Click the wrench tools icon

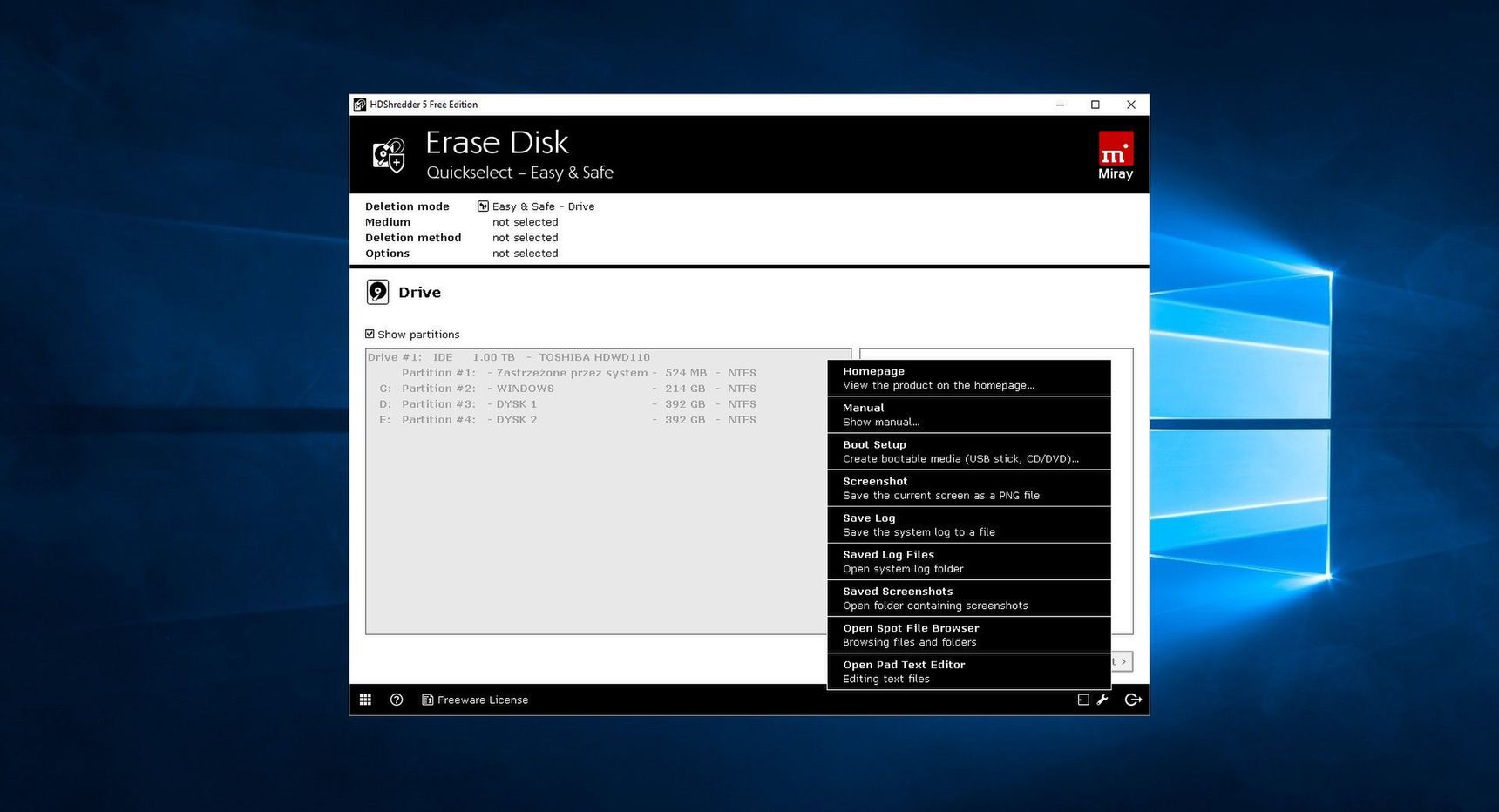[1102, 700]
